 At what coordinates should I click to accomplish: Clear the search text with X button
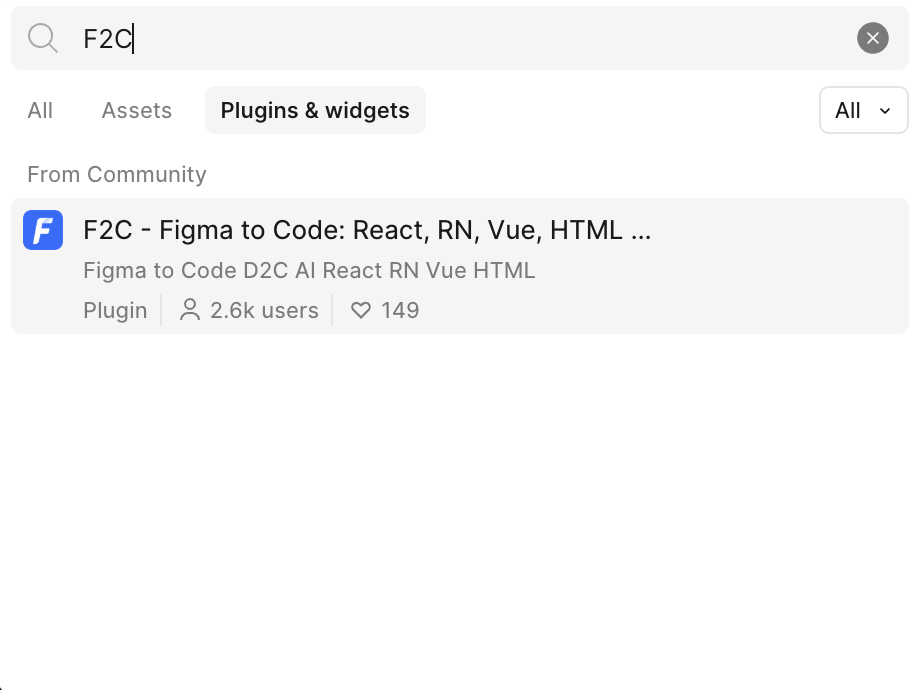(x=872, y=38)
